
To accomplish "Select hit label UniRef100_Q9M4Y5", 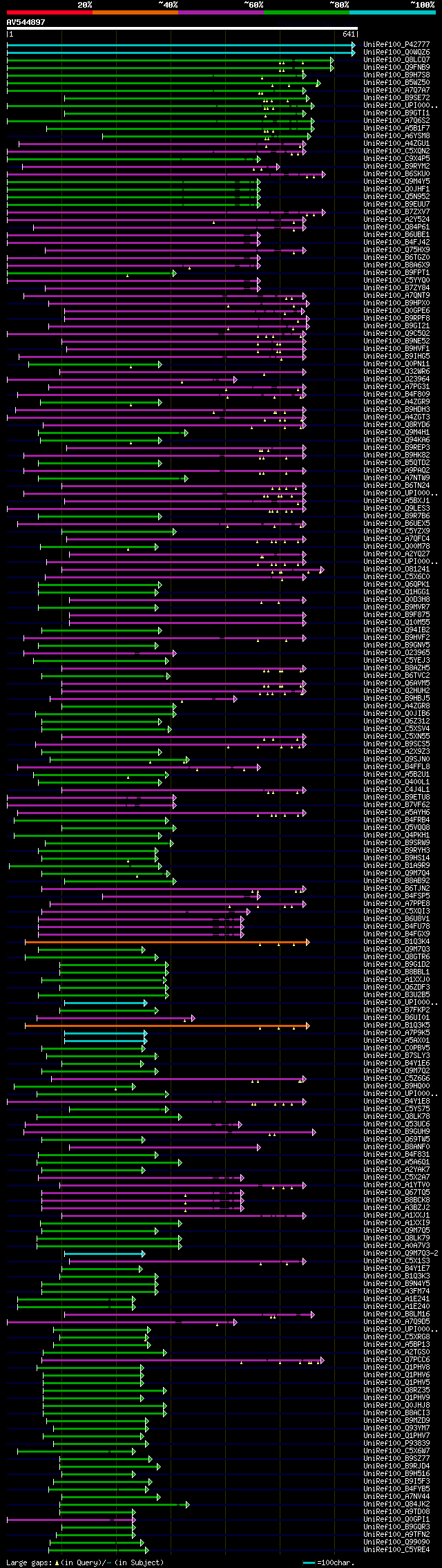I will [x=396, y=182].
